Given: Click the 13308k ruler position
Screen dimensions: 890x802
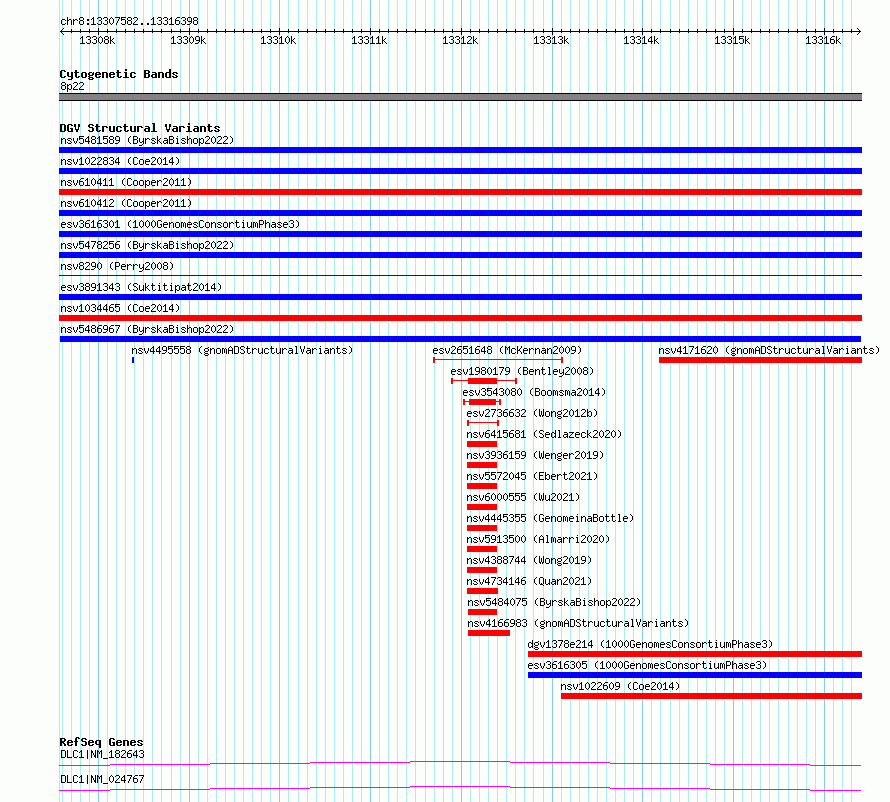Looking at the screenshot, I should pyautogui.click(x=97, y=40).
